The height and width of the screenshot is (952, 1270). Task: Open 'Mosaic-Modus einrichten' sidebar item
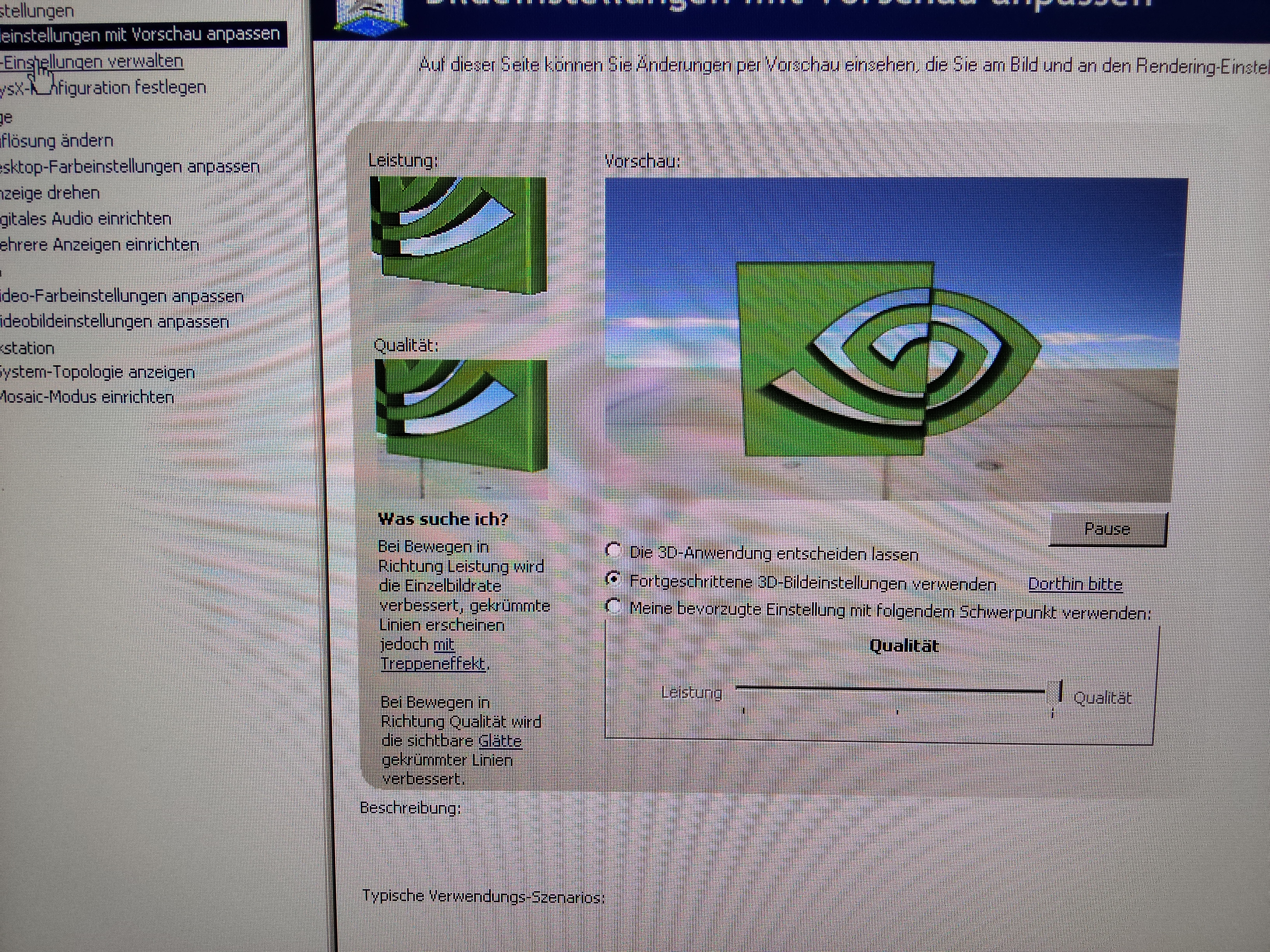(87, 397)
